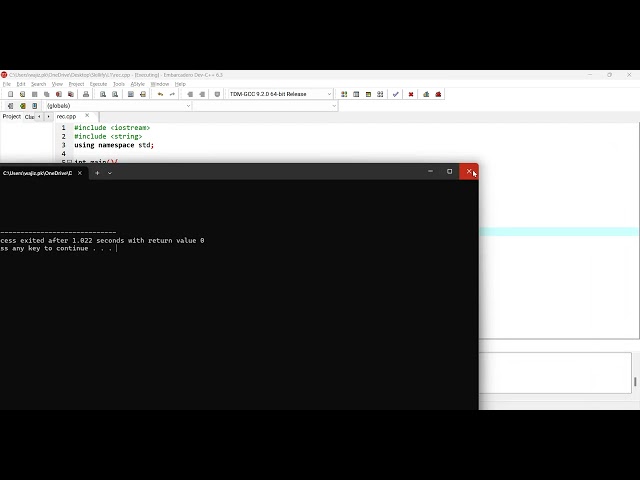Click the Goto Line toolbar icon
Viewport: 640px width, 480px height.
tap(143, 94)
